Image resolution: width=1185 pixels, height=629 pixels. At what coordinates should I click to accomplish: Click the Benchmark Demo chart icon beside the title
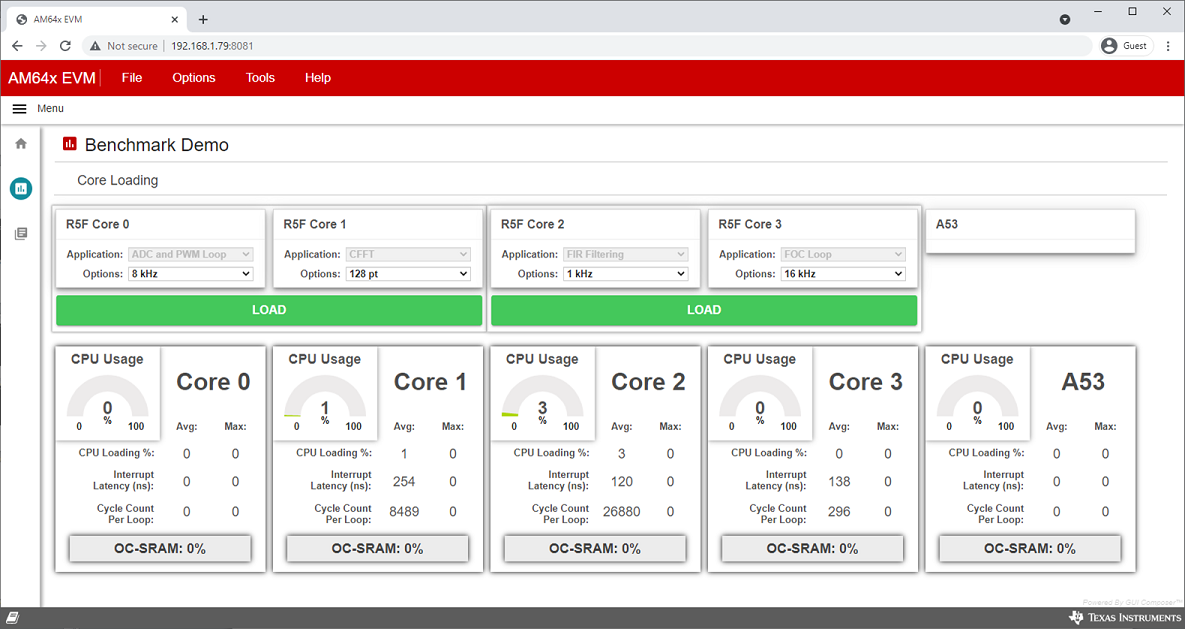pyautogui.click(x=69, y=144)
